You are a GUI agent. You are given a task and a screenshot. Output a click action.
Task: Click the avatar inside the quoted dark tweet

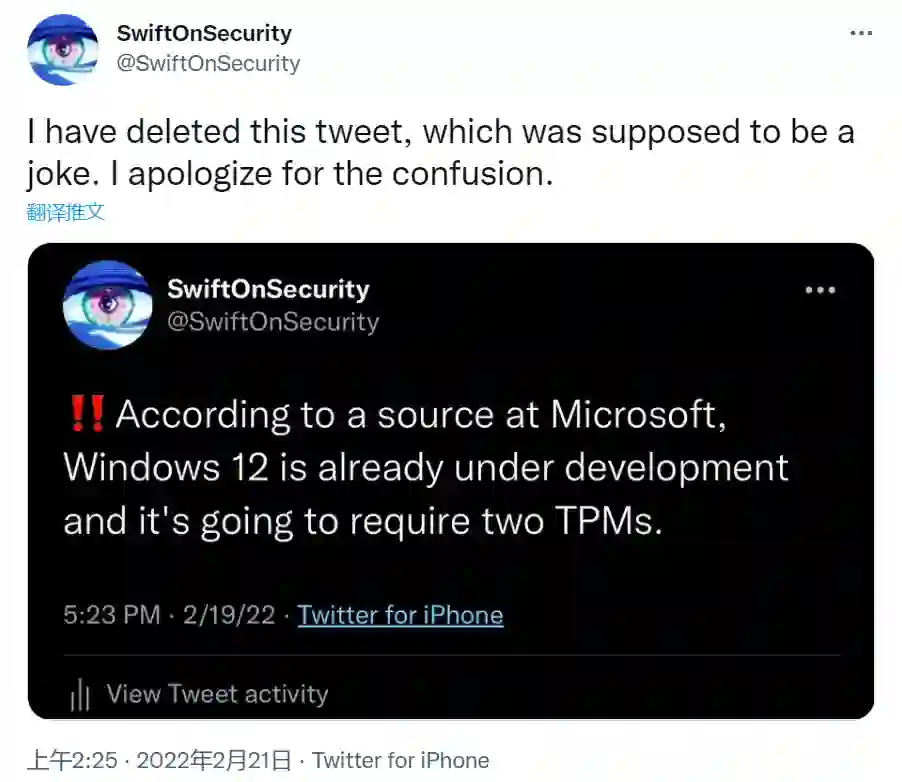coord(107,305)
